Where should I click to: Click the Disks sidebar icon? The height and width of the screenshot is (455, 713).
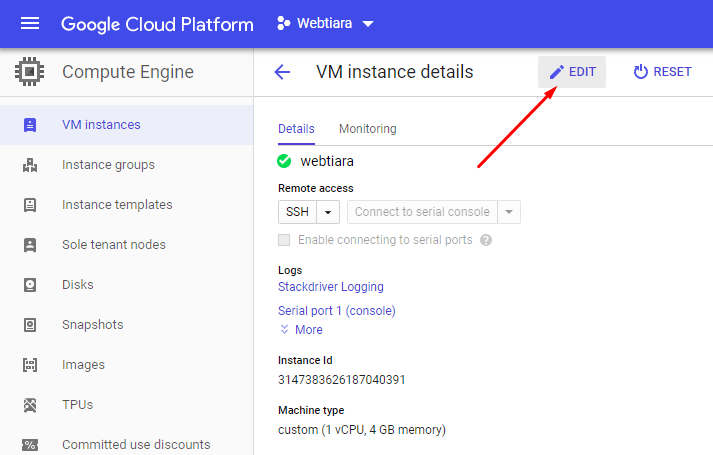[30, 285]
